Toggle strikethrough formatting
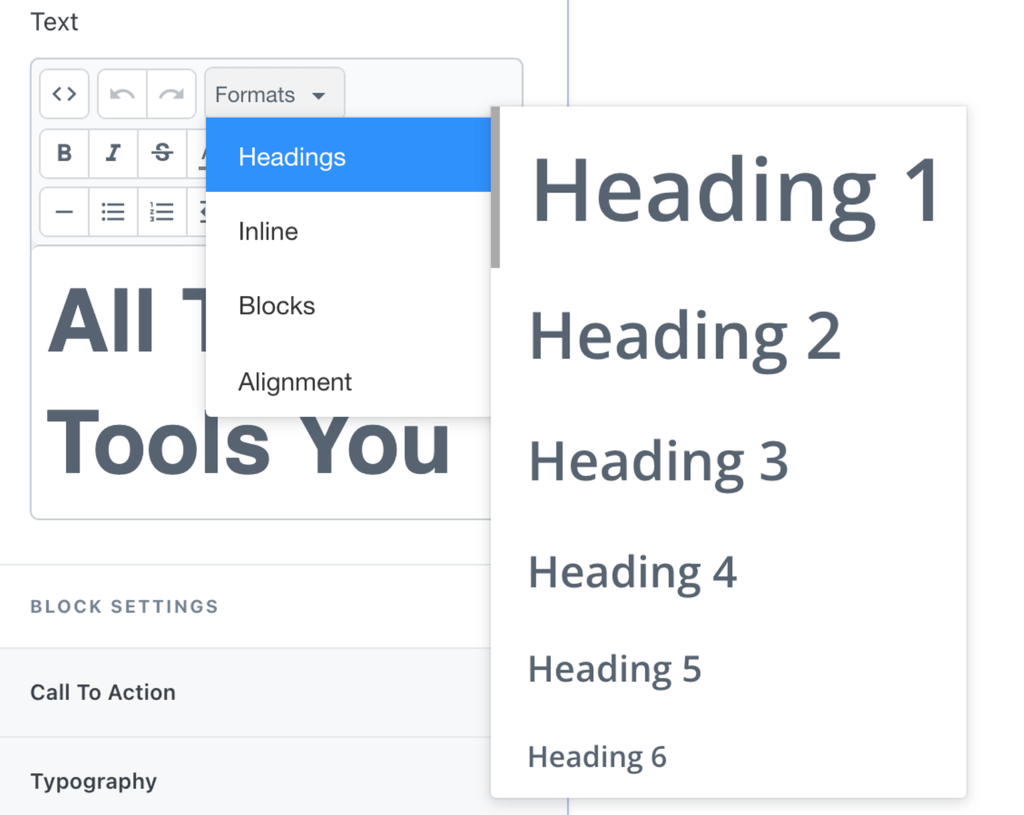Image resolution: width=1024 pixels, height=815 pixels. [161, 153]
